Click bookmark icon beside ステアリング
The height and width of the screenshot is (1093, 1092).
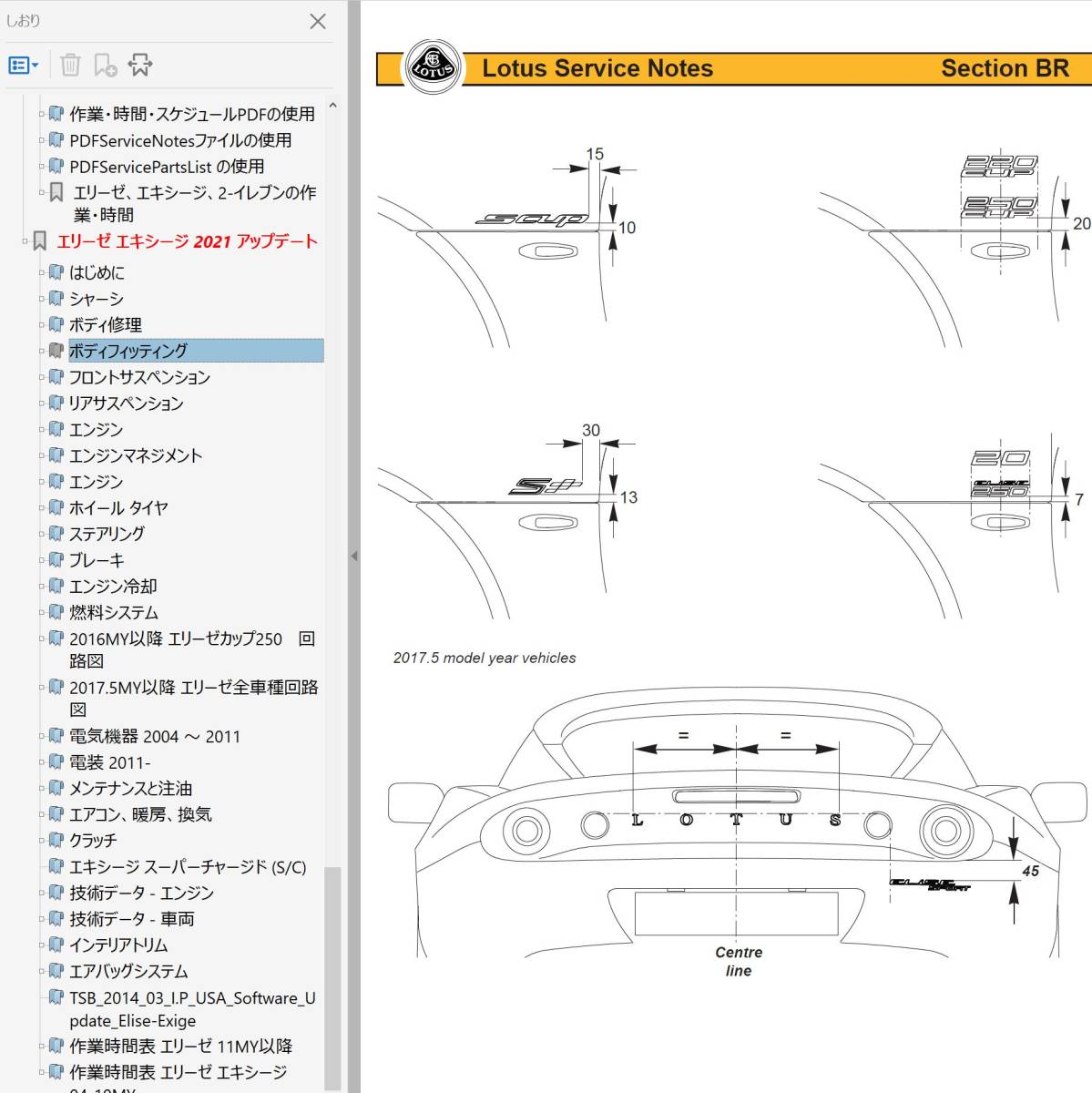tap(56, 534)
